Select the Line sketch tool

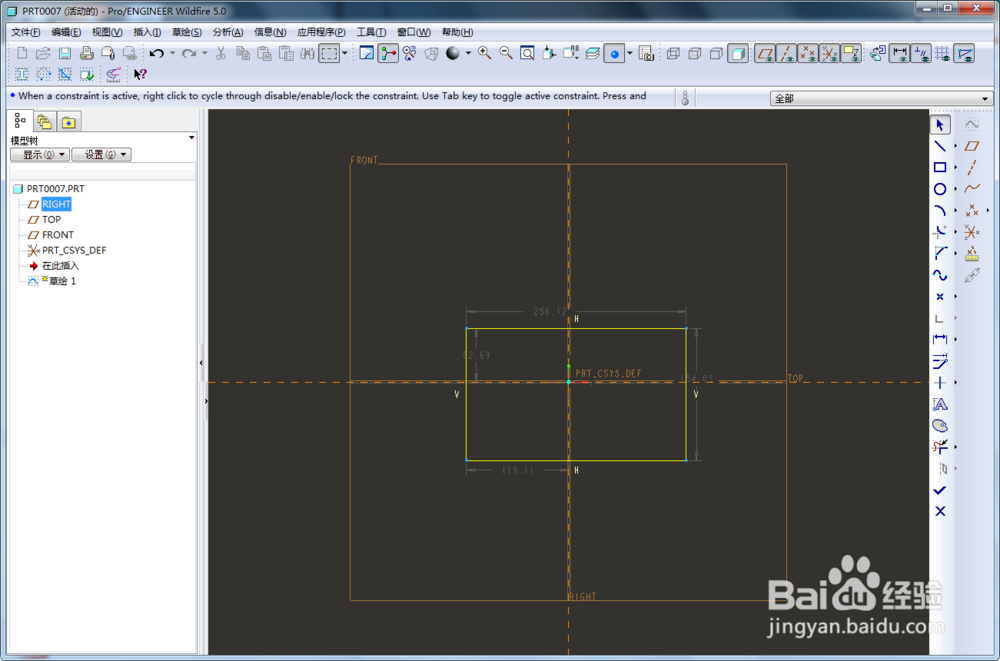(939, 146)
